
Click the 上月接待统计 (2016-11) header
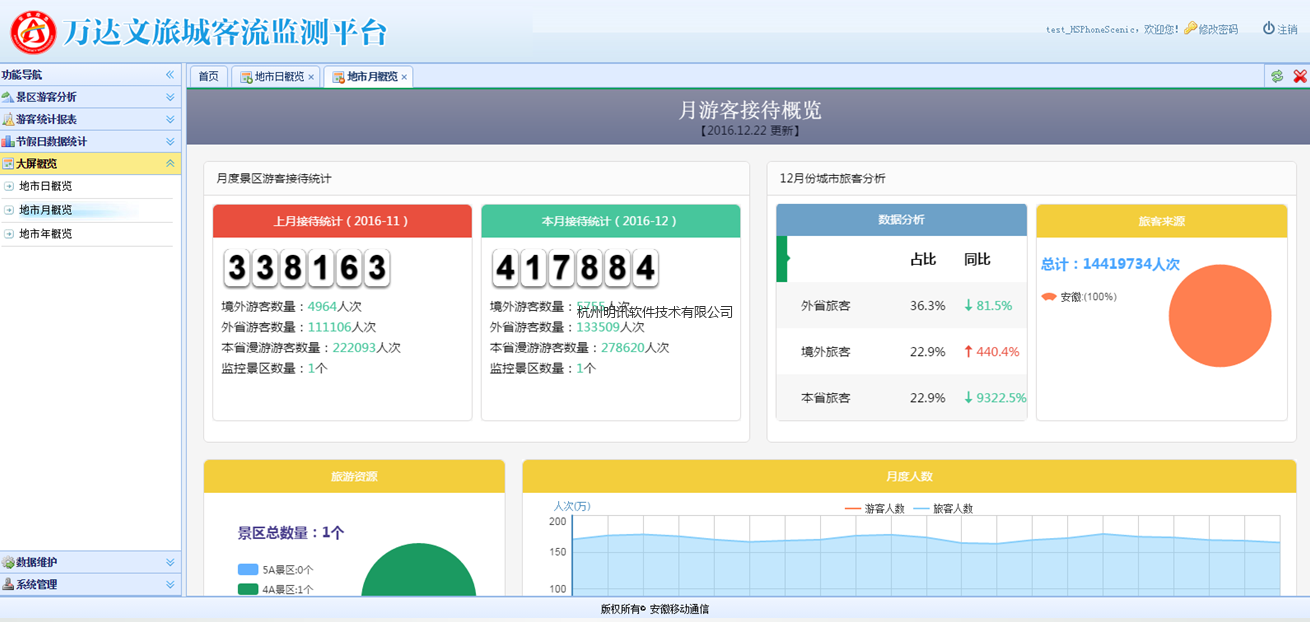coord(342,221)
